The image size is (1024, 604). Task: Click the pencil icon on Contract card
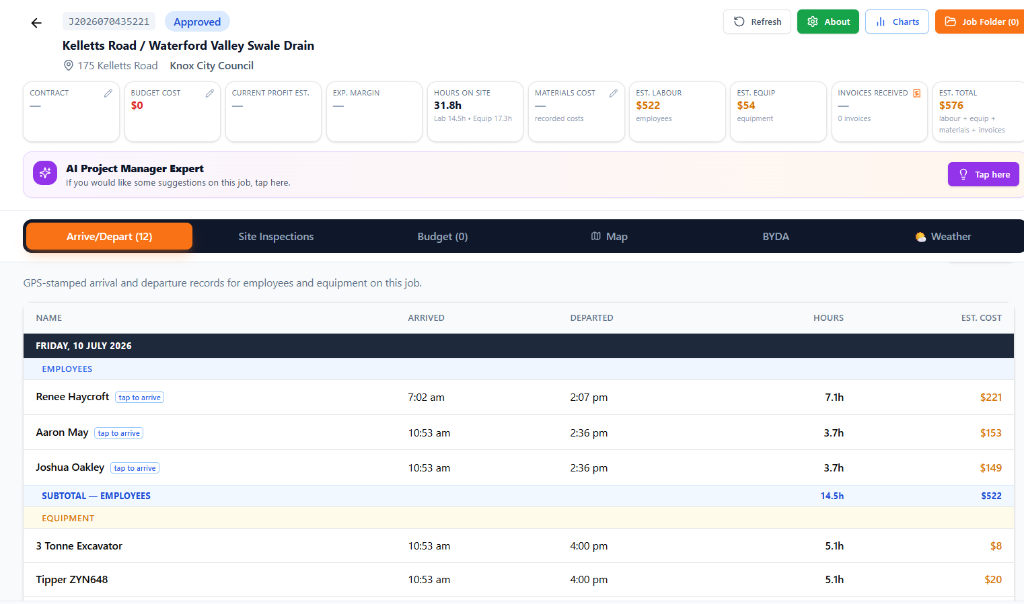[x=108, y=93]
